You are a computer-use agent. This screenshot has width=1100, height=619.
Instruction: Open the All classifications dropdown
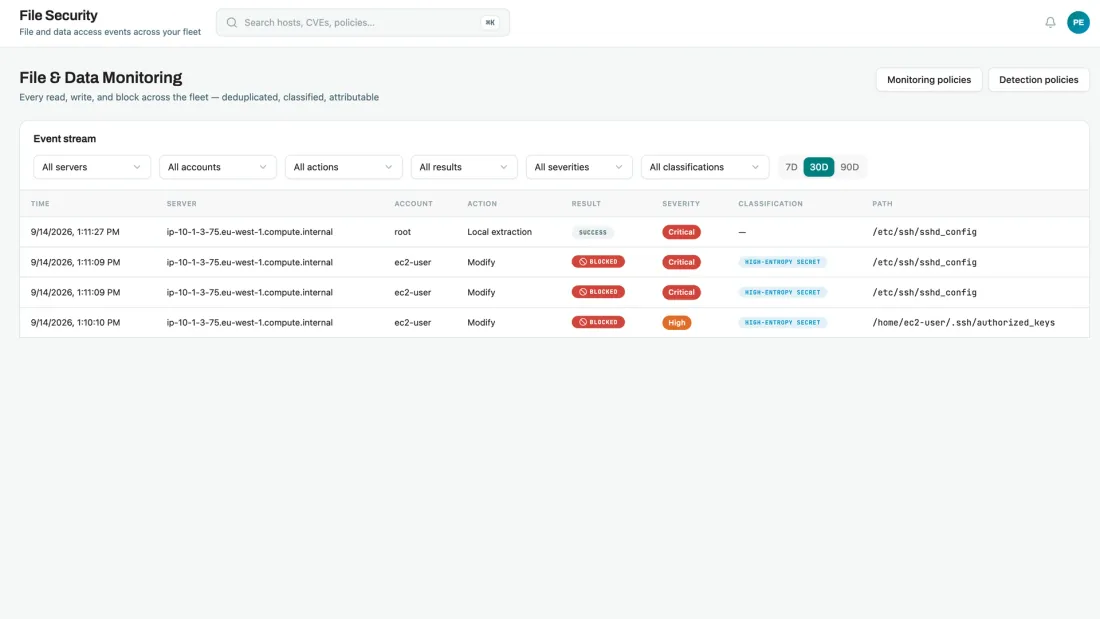[x=704, y=167]
